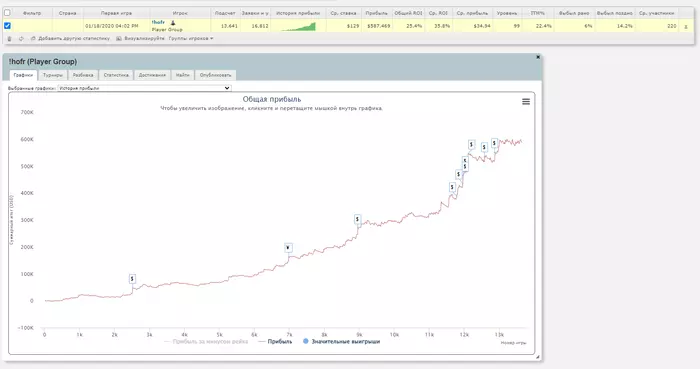The height and width of the screenshot is (369, 700).
Task: Open the 'Статистика' tab
Action: [x=116, y=75]
